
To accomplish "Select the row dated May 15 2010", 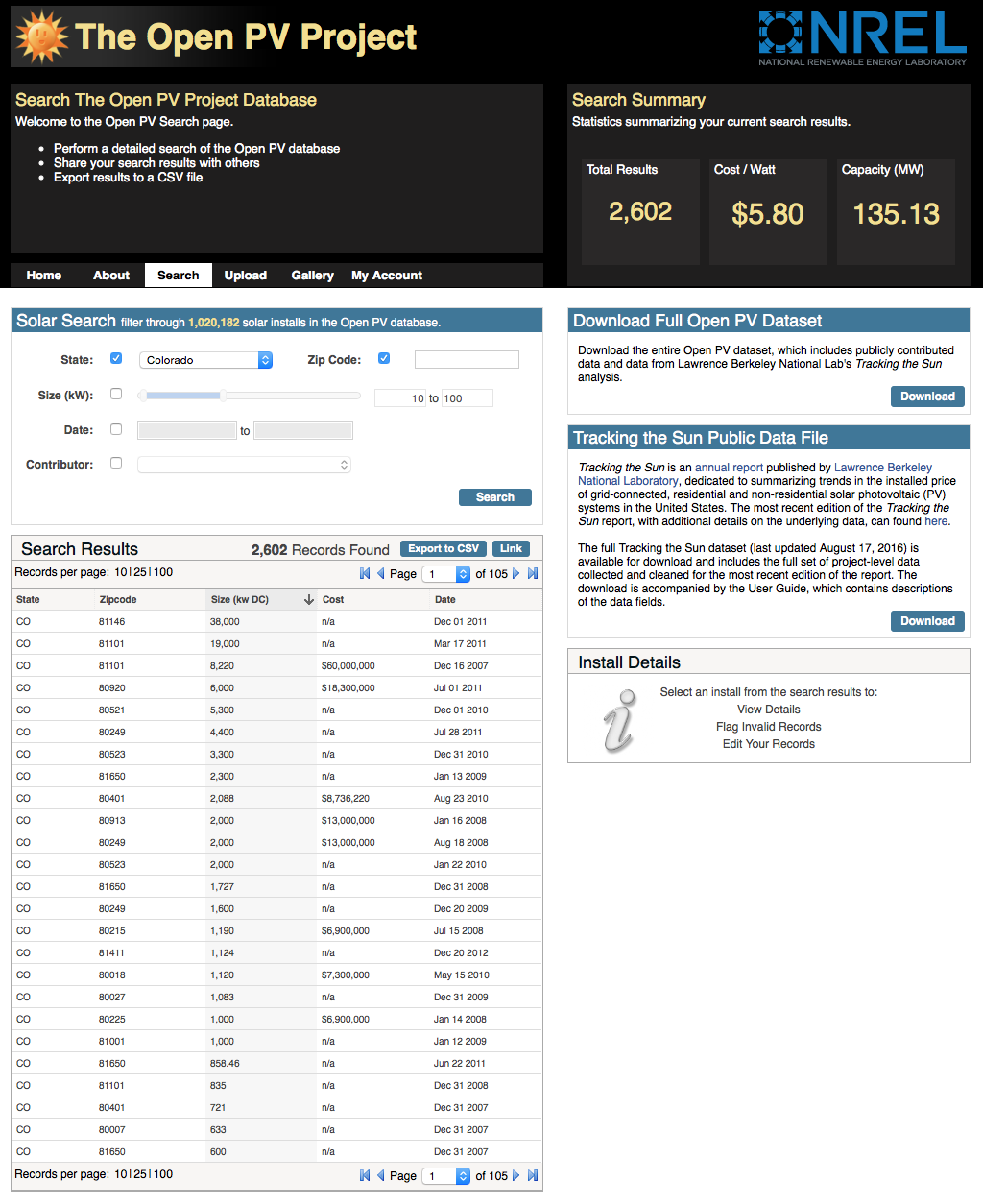I will coord(277,975).
